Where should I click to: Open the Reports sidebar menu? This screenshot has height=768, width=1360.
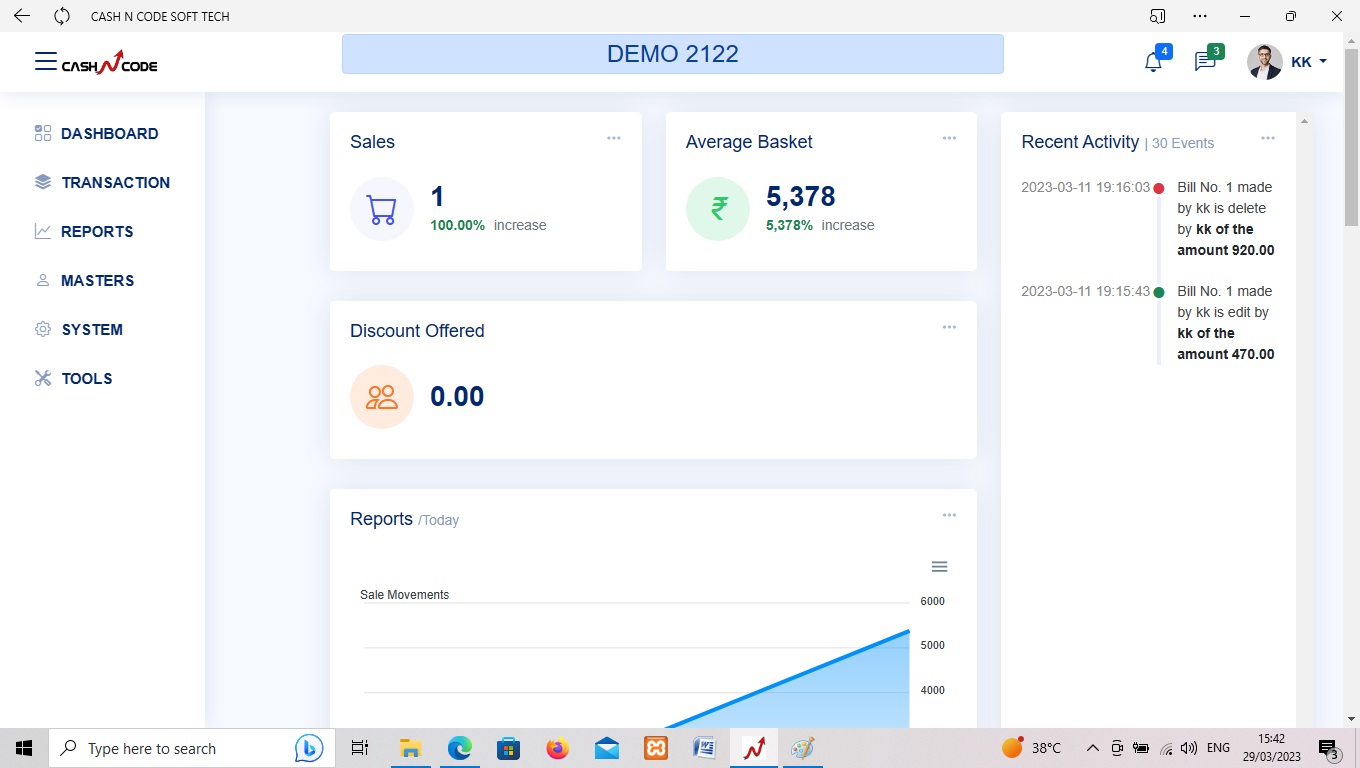click(x=97, y=232)
